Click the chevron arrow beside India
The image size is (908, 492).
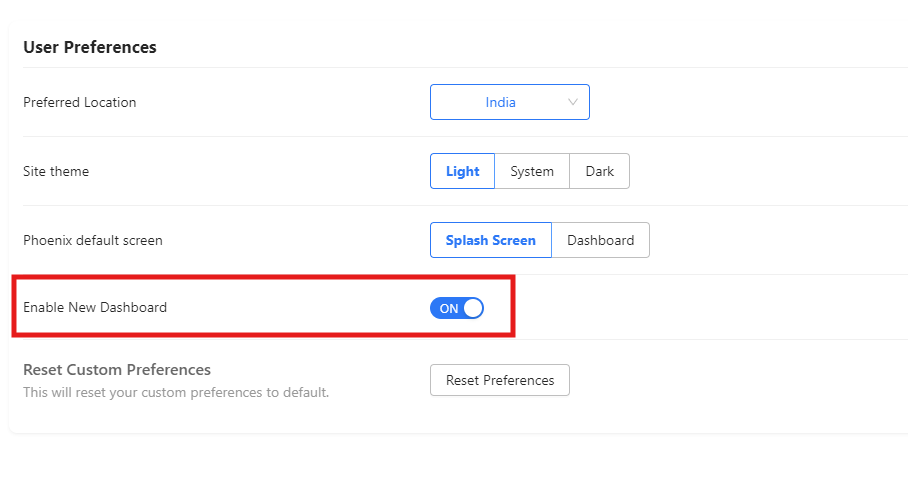point(573,102)
